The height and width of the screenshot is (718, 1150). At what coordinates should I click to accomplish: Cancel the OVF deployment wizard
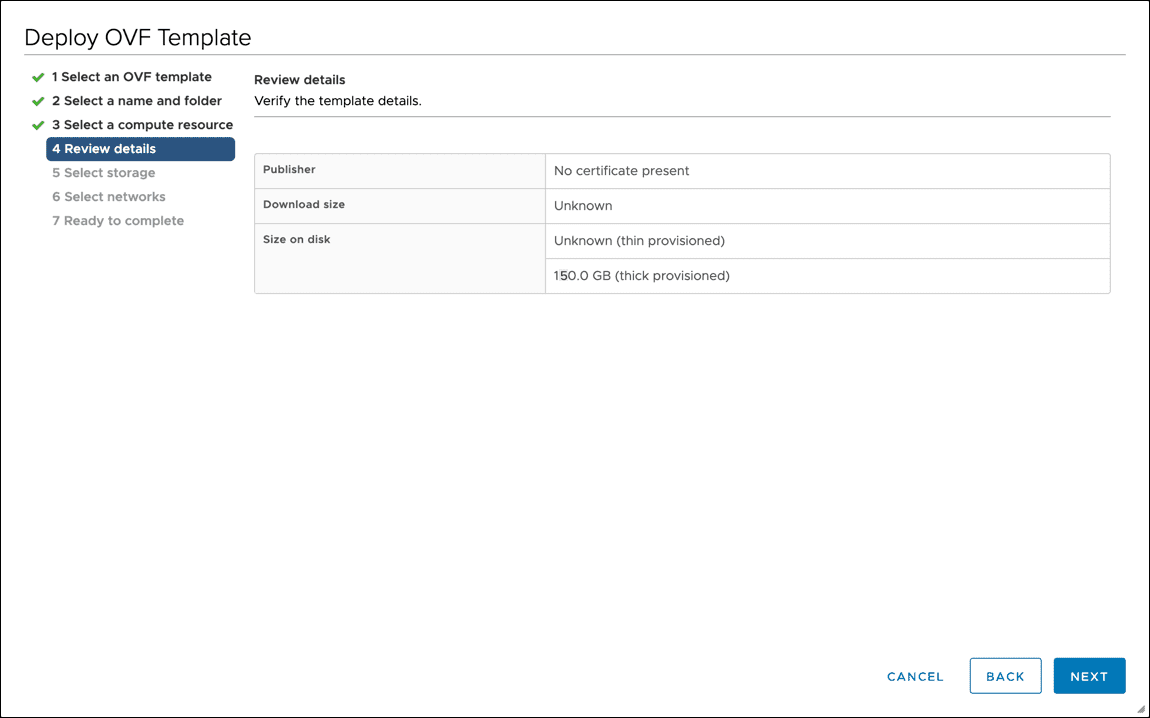point(915,677)
